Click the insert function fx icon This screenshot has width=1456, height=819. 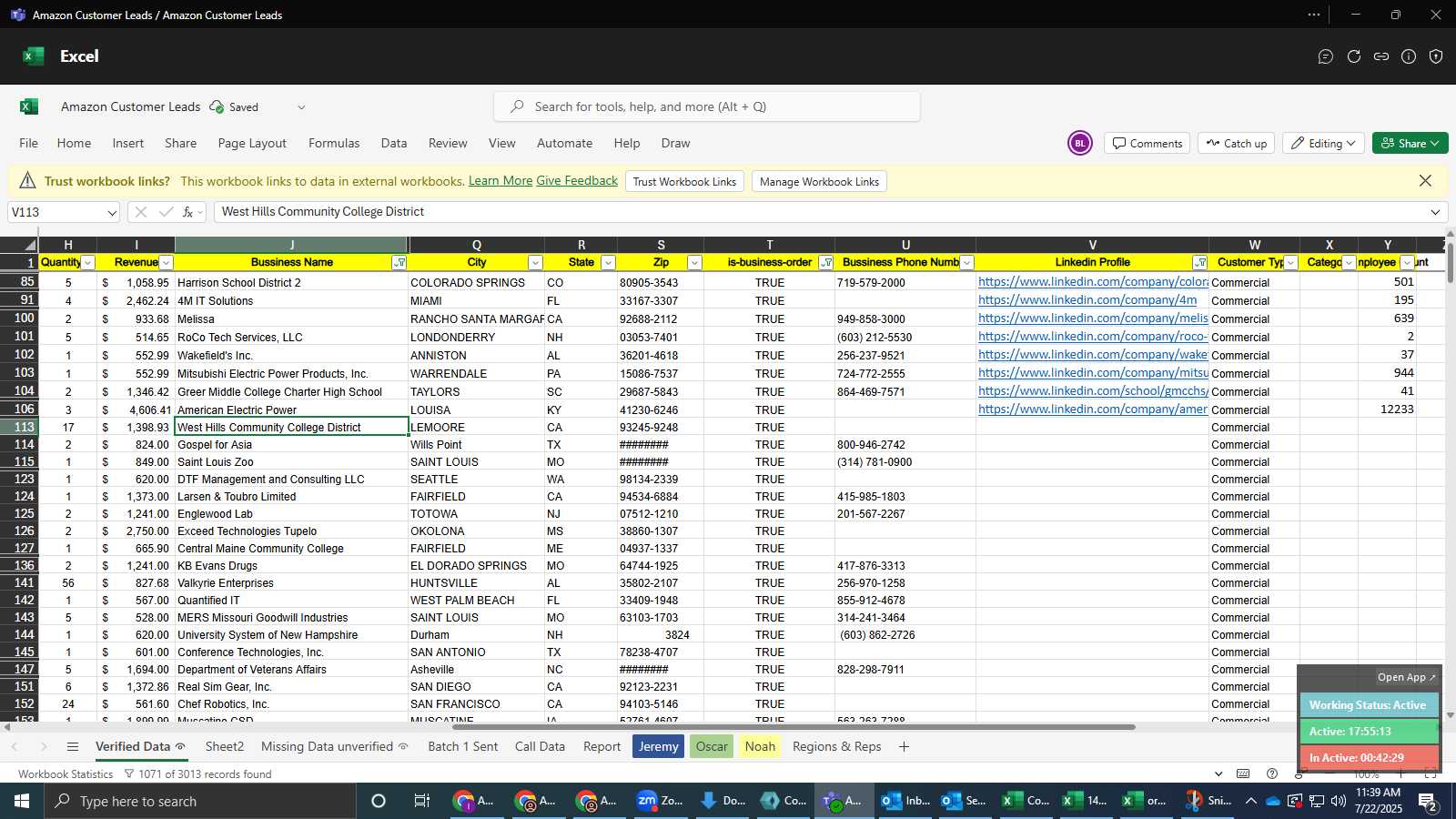click(187, 212)
